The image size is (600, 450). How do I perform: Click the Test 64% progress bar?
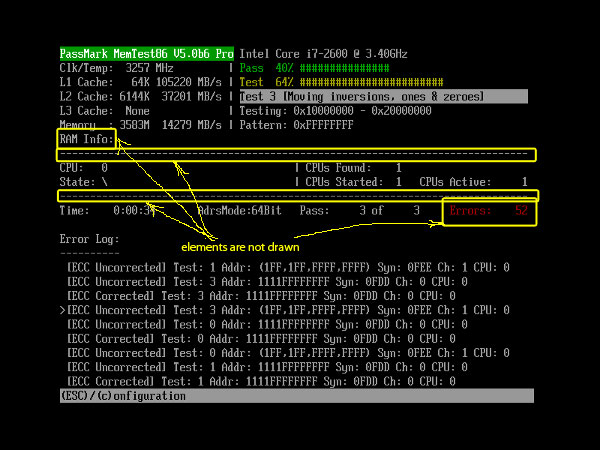coord(341,82)
